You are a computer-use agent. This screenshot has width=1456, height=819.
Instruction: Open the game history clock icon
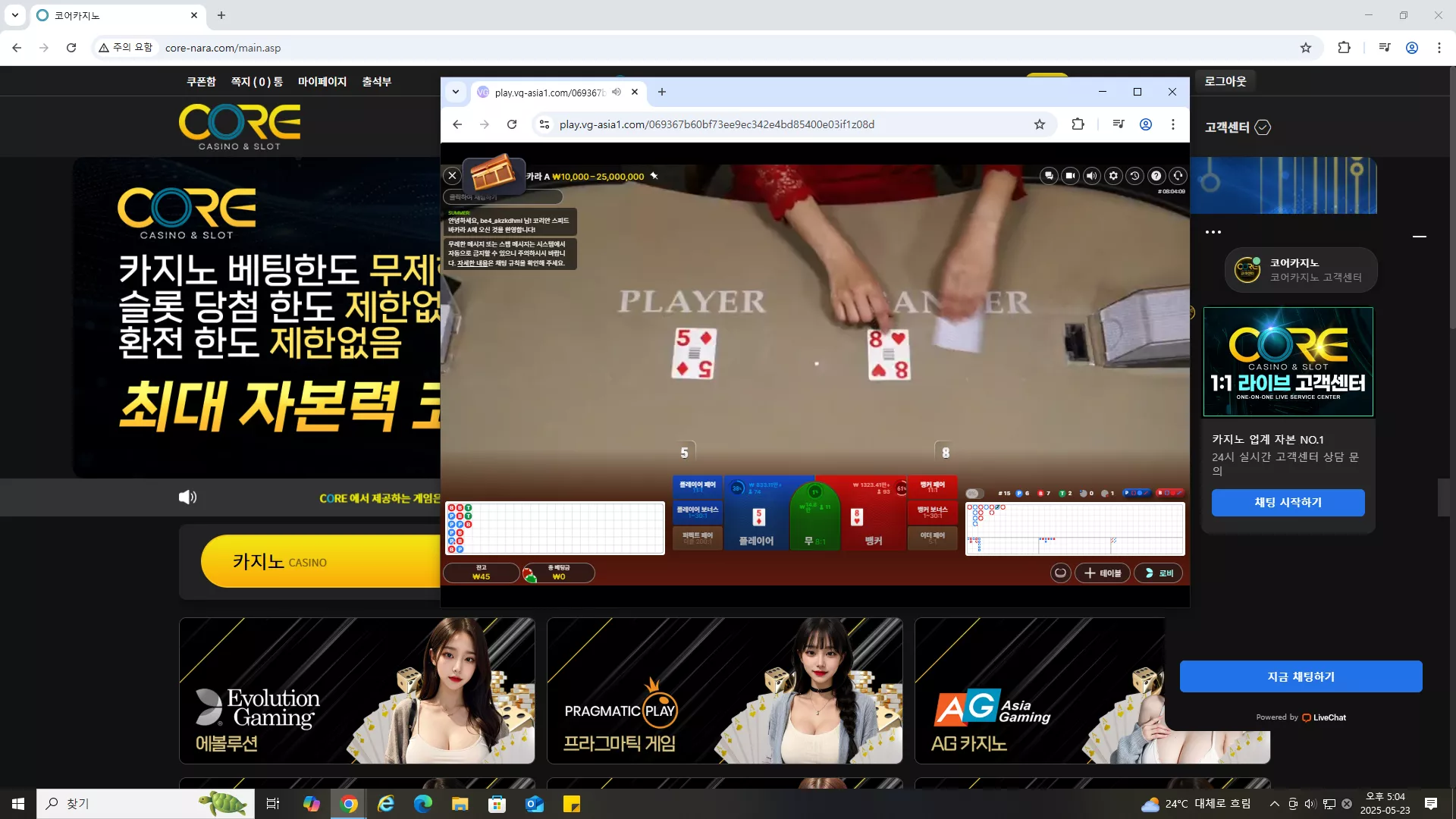[1134, 176]
